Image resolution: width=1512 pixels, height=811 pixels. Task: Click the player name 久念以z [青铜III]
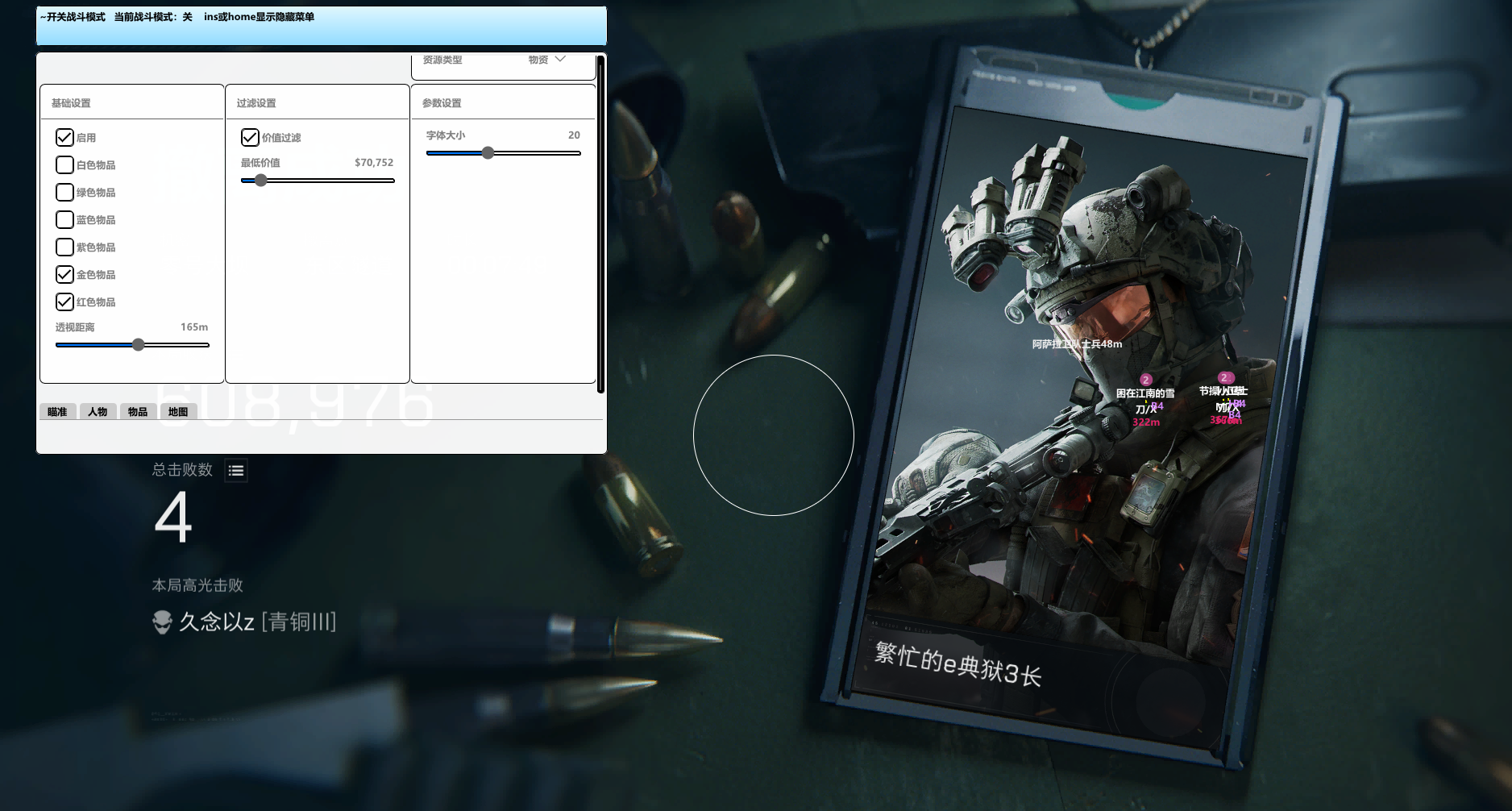[257, 622]
